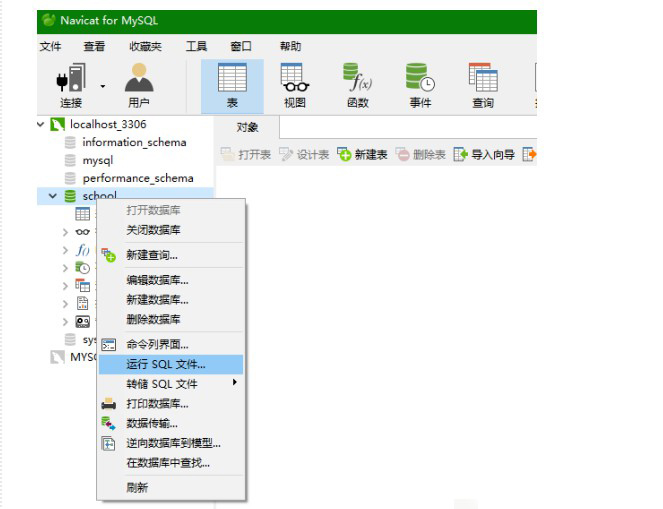Collapse the school database node
The width and height of the screenshot is (663, 509).
click(x=53, y=196)
